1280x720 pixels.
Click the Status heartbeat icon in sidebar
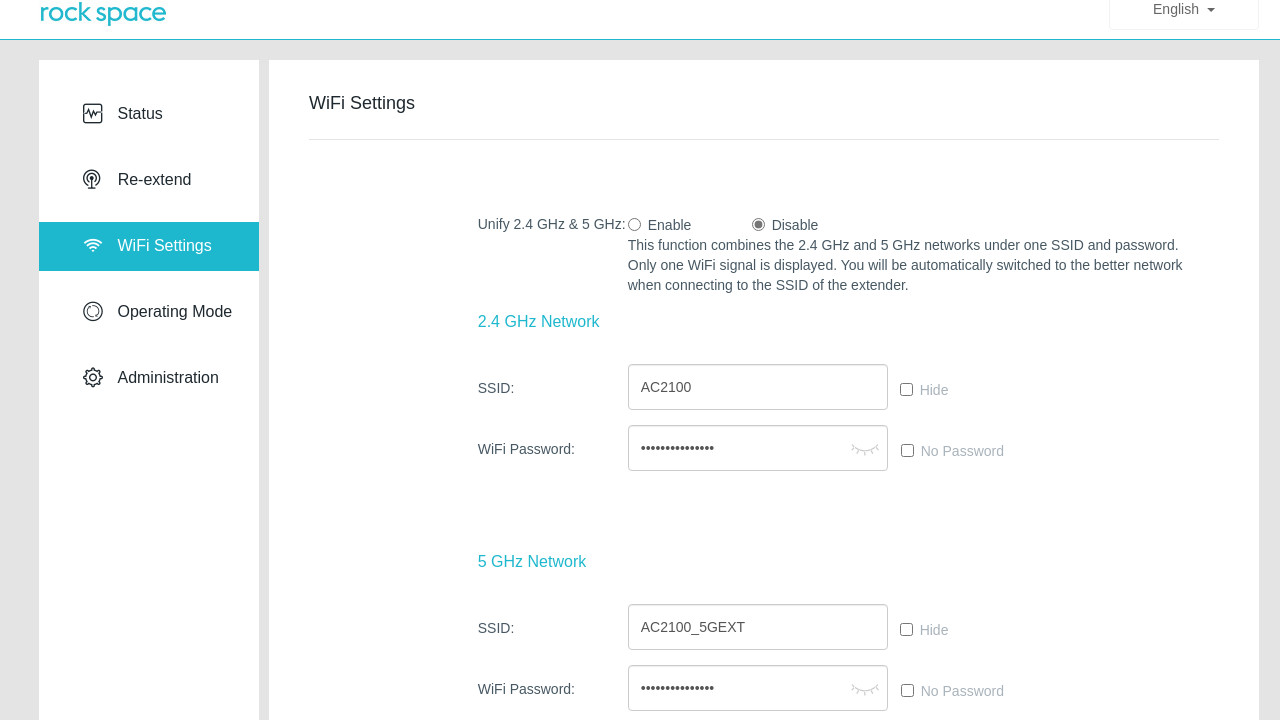coord(93,113)
